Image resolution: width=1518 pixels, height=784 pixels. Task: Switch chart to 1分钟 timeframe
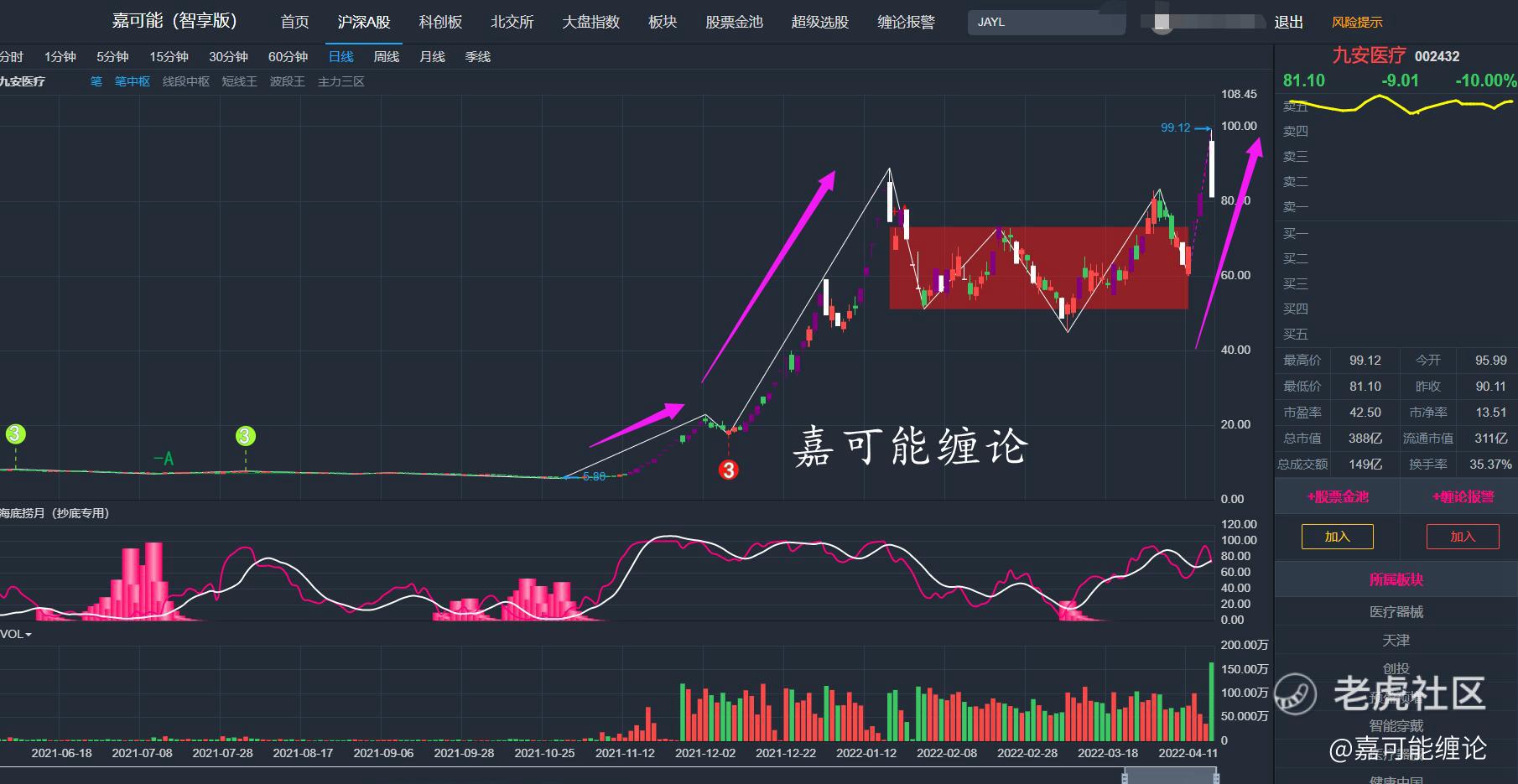[x=60, y=57]
